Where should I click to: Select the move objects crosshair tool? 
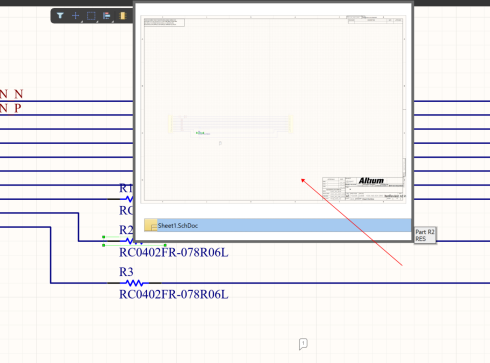(x=76, y=16)
